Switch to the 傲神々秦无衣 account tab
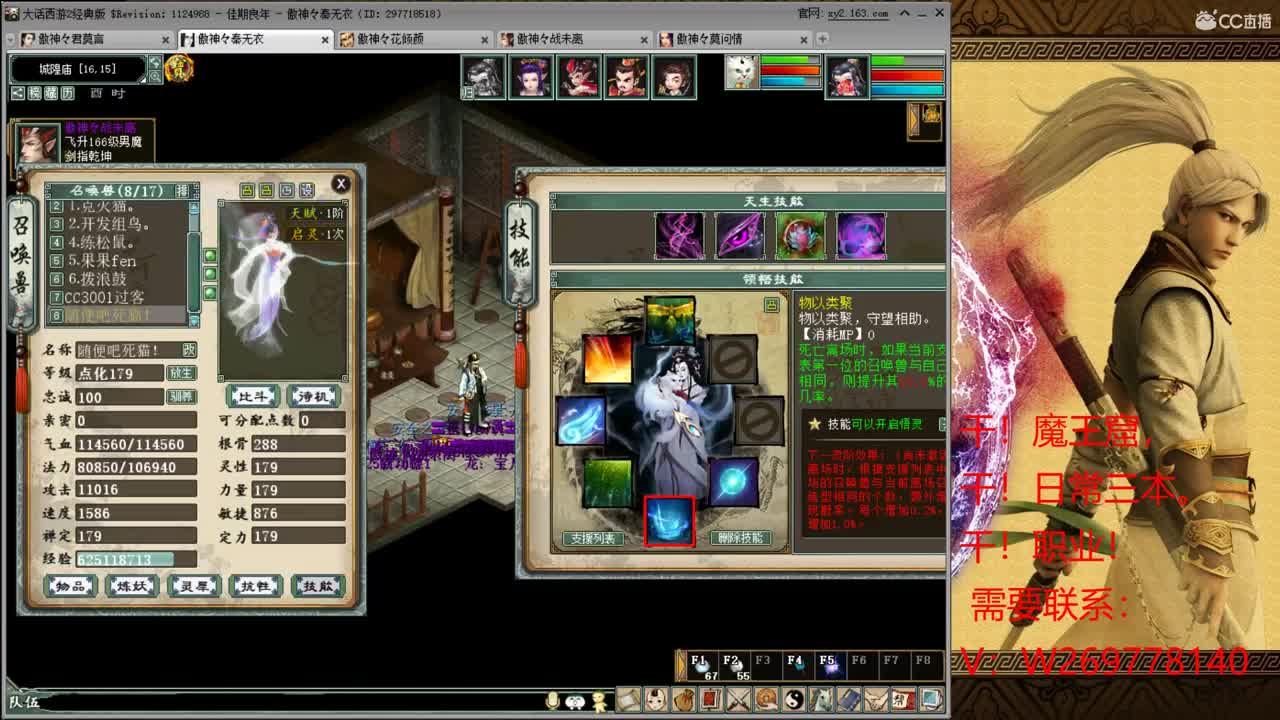1280x720 pixels. pyautogui.click(x=255, y=39)
